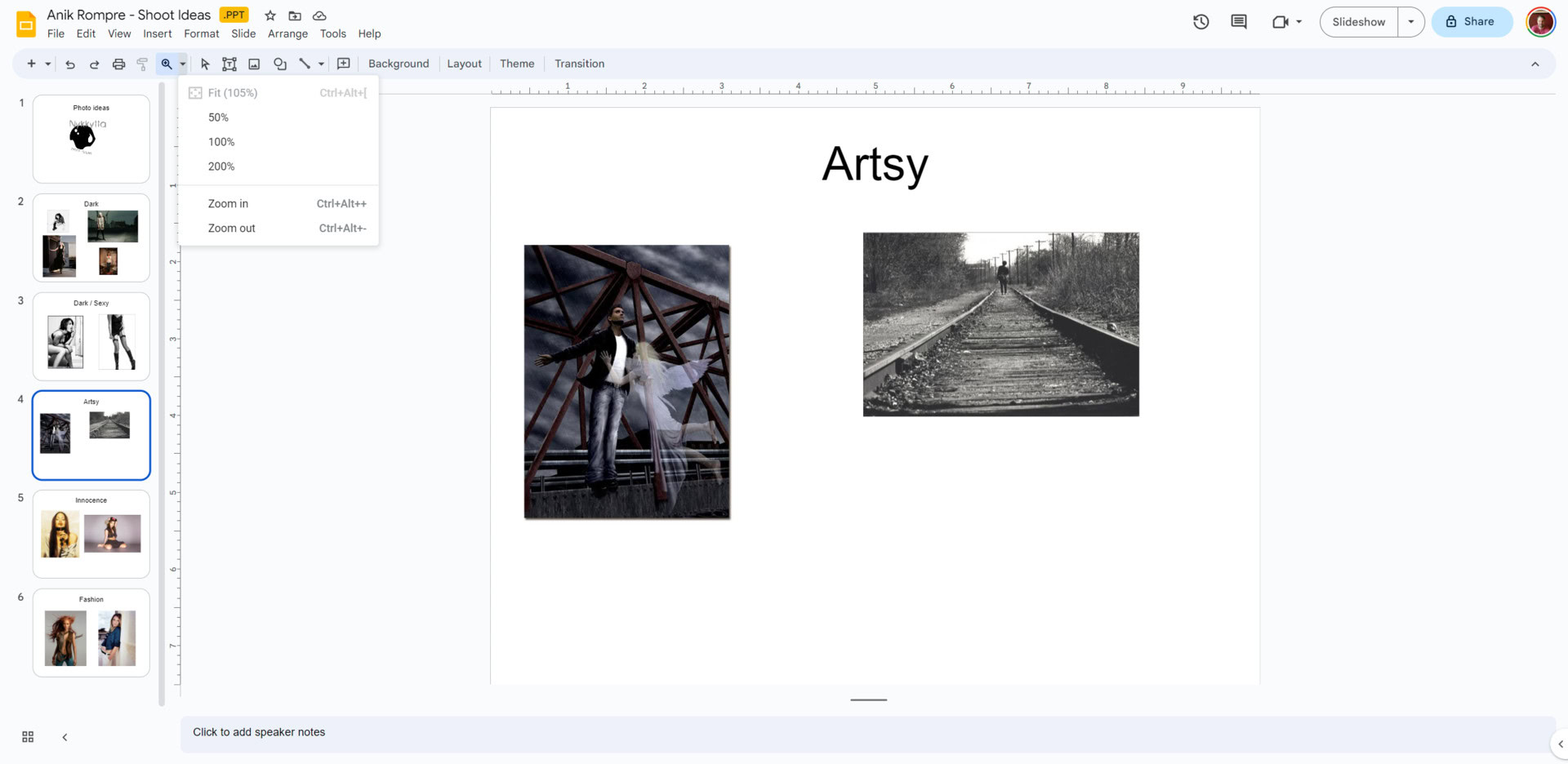Collapse the filmstrip panel arrow

pyautogui.click(x=65, y=737)
